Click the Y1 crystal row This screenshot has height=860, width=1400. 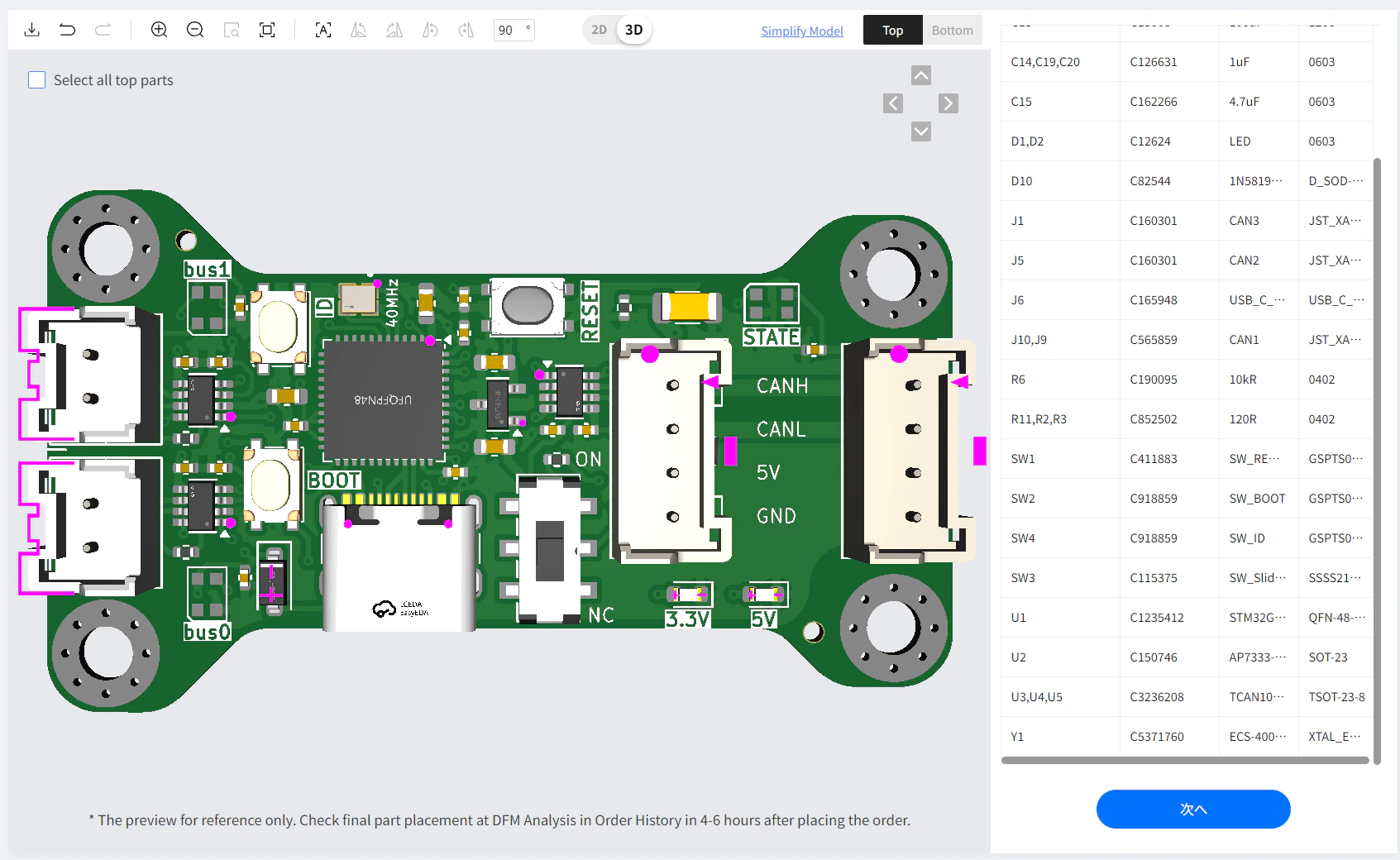[1187, 737]
